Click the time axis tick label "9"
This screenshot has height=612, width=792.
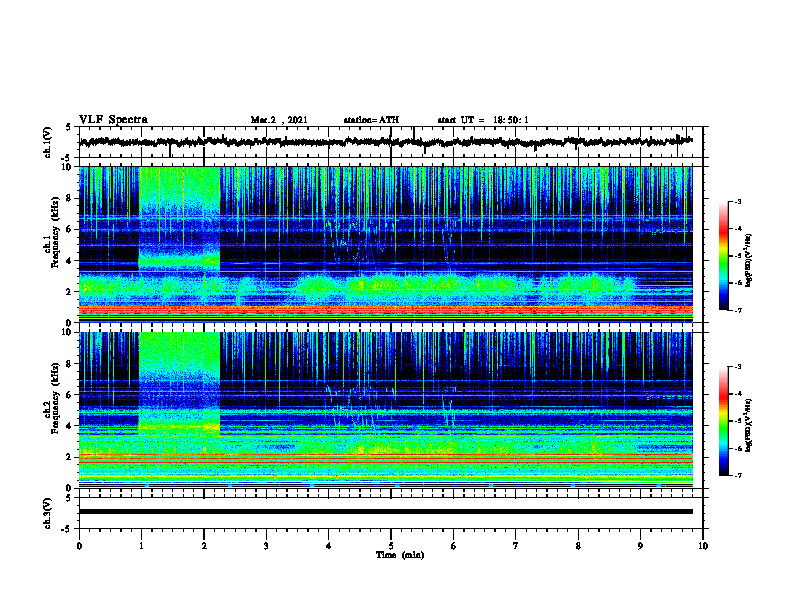[x=640, y=546]
